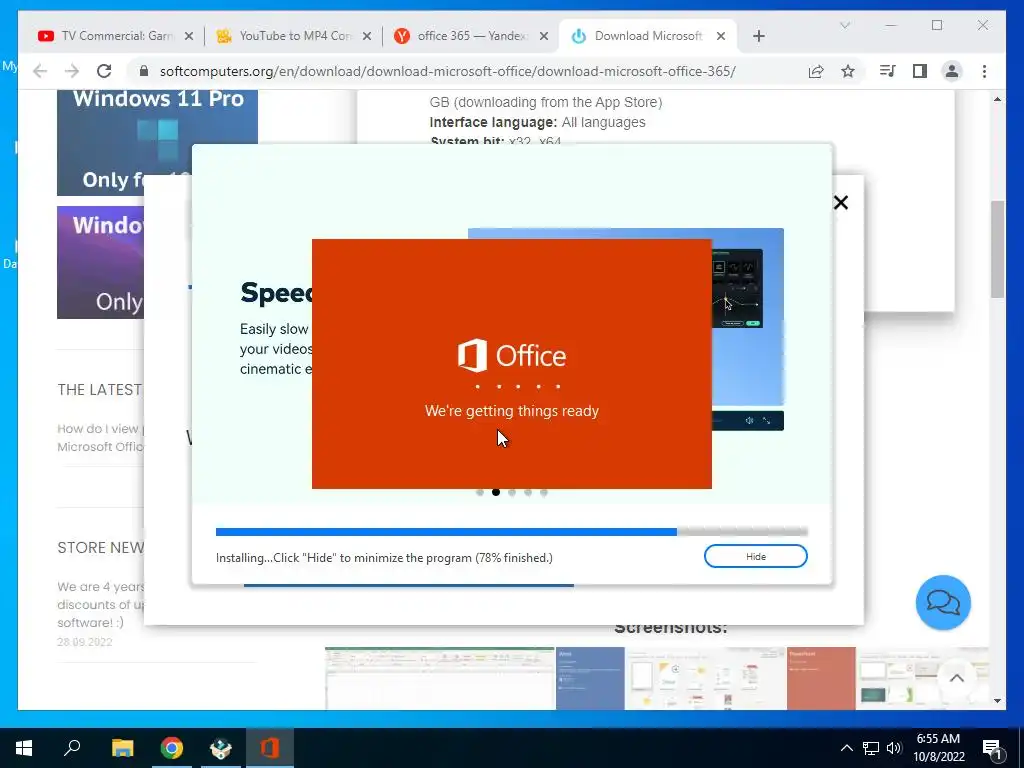Open network status tray icon
Viewport: 1024px width, 768px height.
coord(871,748)
